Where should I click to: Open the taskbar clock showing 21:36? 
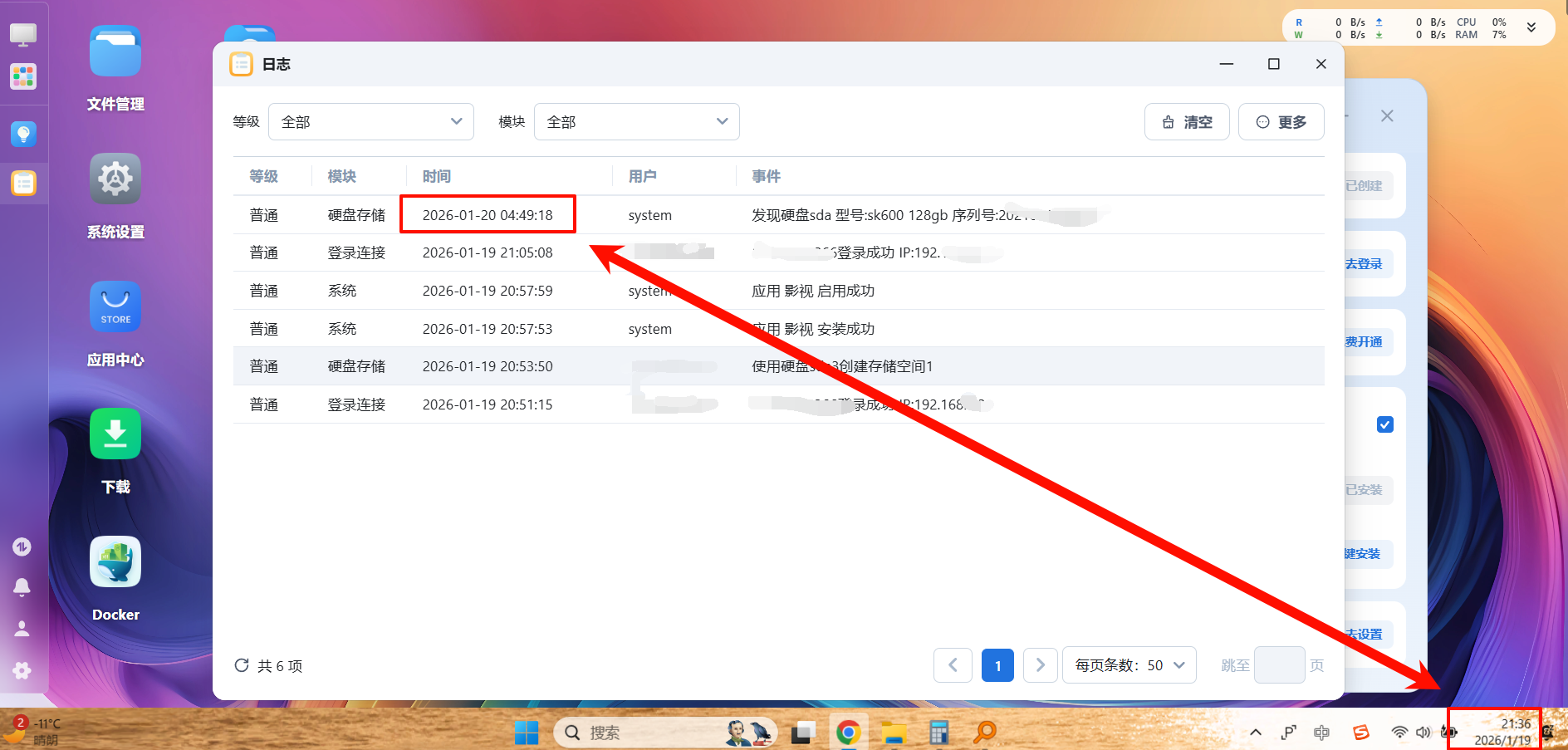pyautogui.click(x=1502, y=732)
